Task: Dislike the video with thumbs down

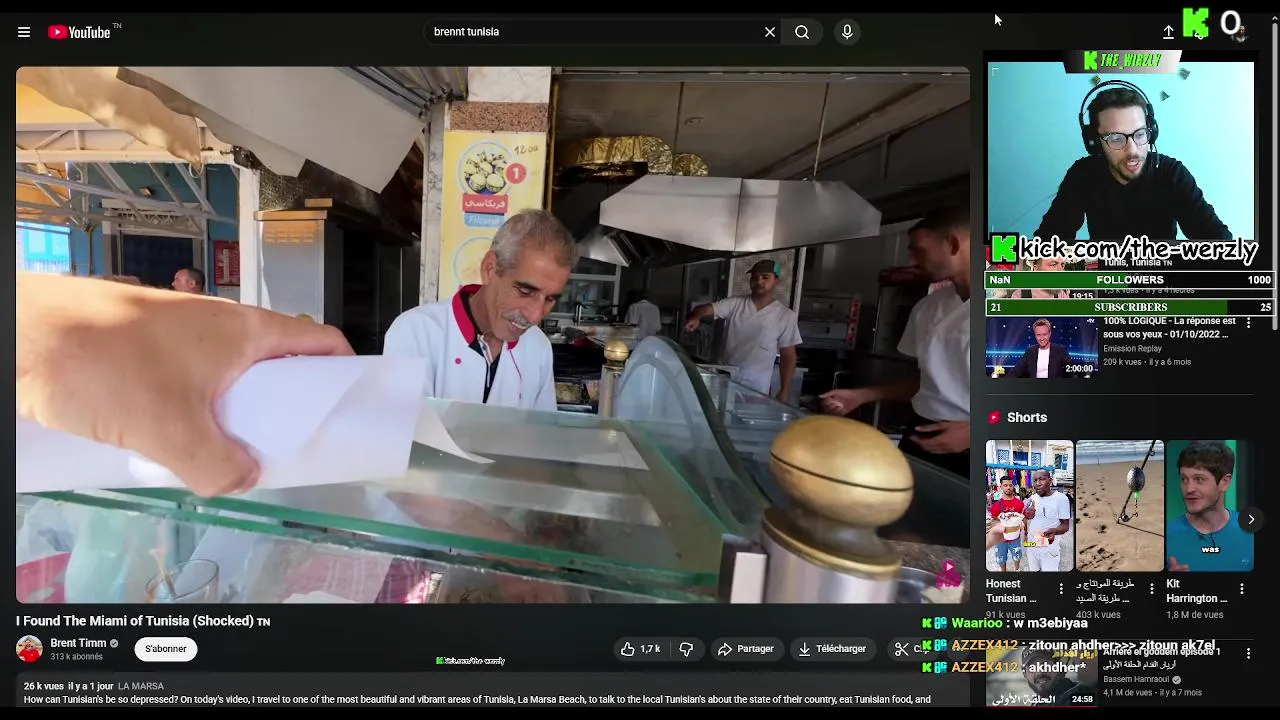Action: coord(687,649)
